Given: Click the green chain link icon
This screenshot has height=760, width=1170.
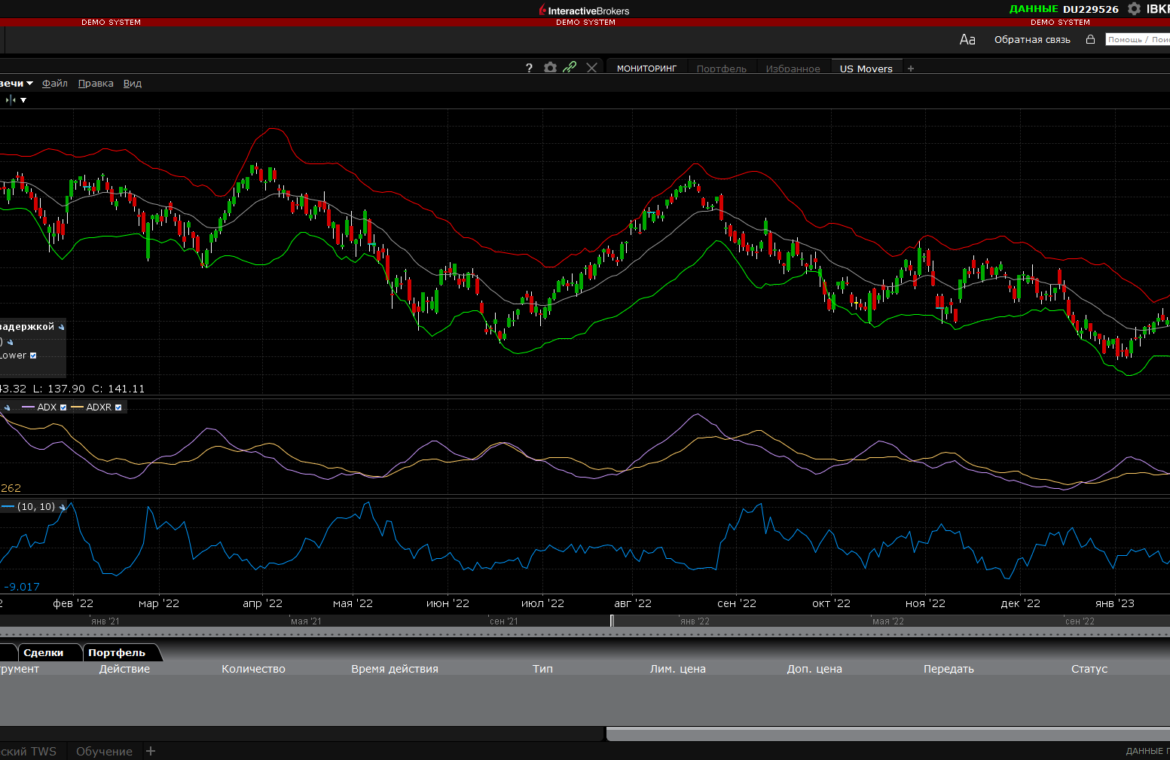Looking at the screenshot, I should click(570, 68).
